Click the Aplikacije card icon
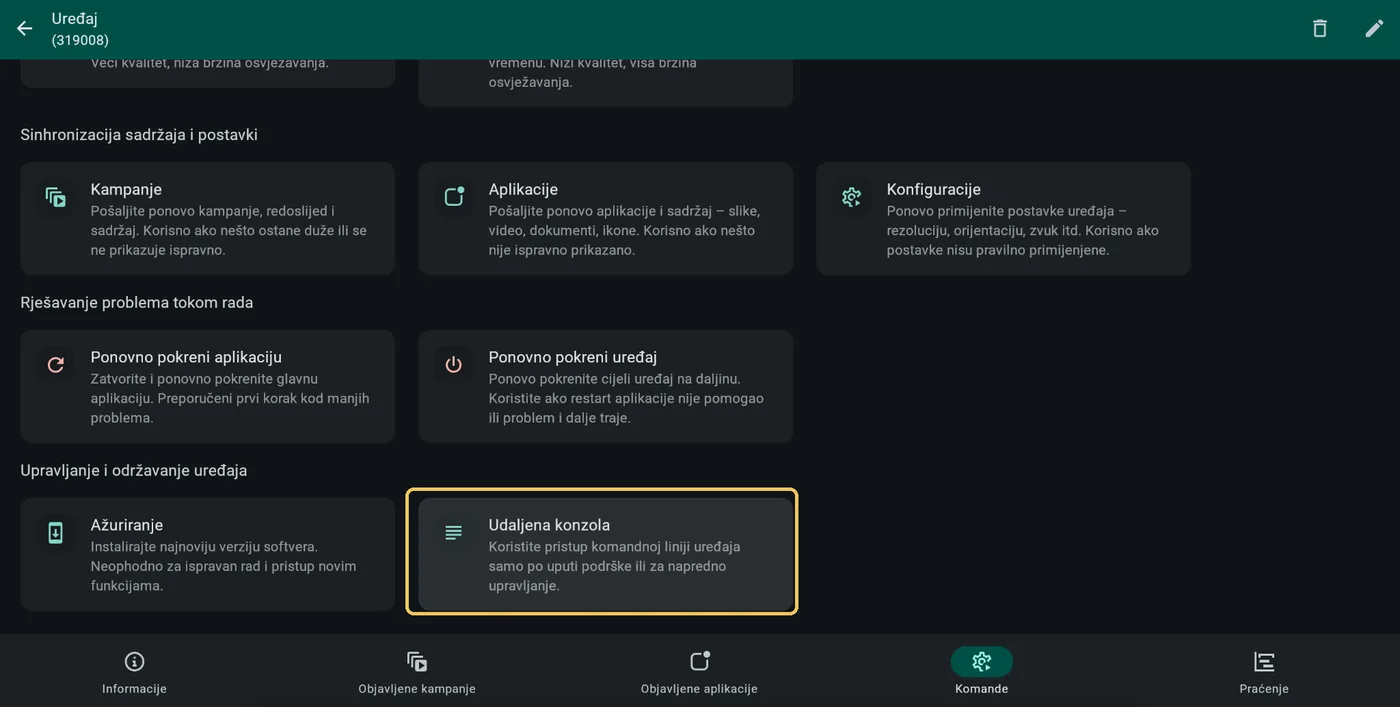 pyautogui.click(x=454, y=197)
